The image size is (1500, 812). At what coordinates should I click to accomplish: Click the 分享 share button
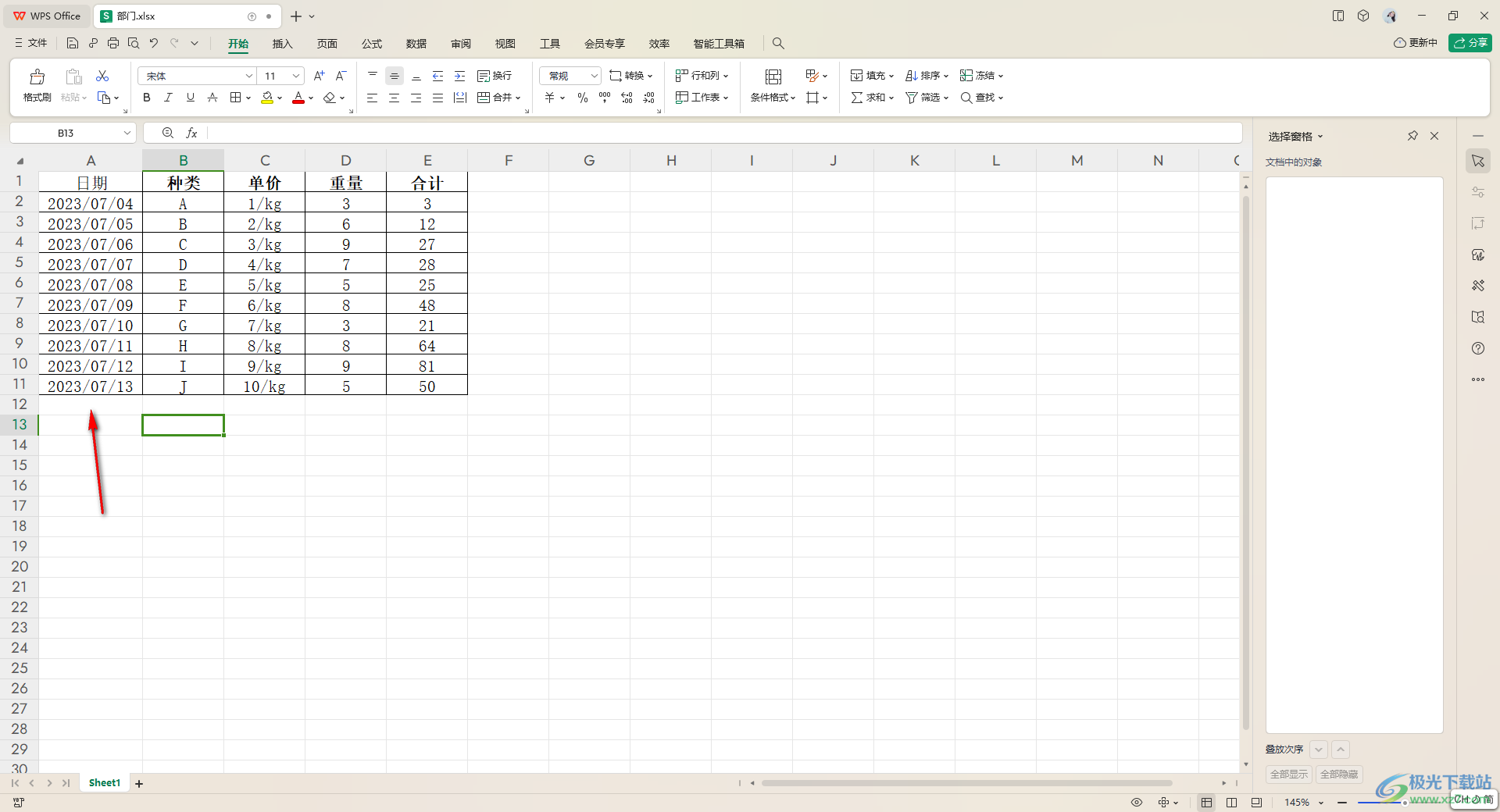click(1470, 43)
